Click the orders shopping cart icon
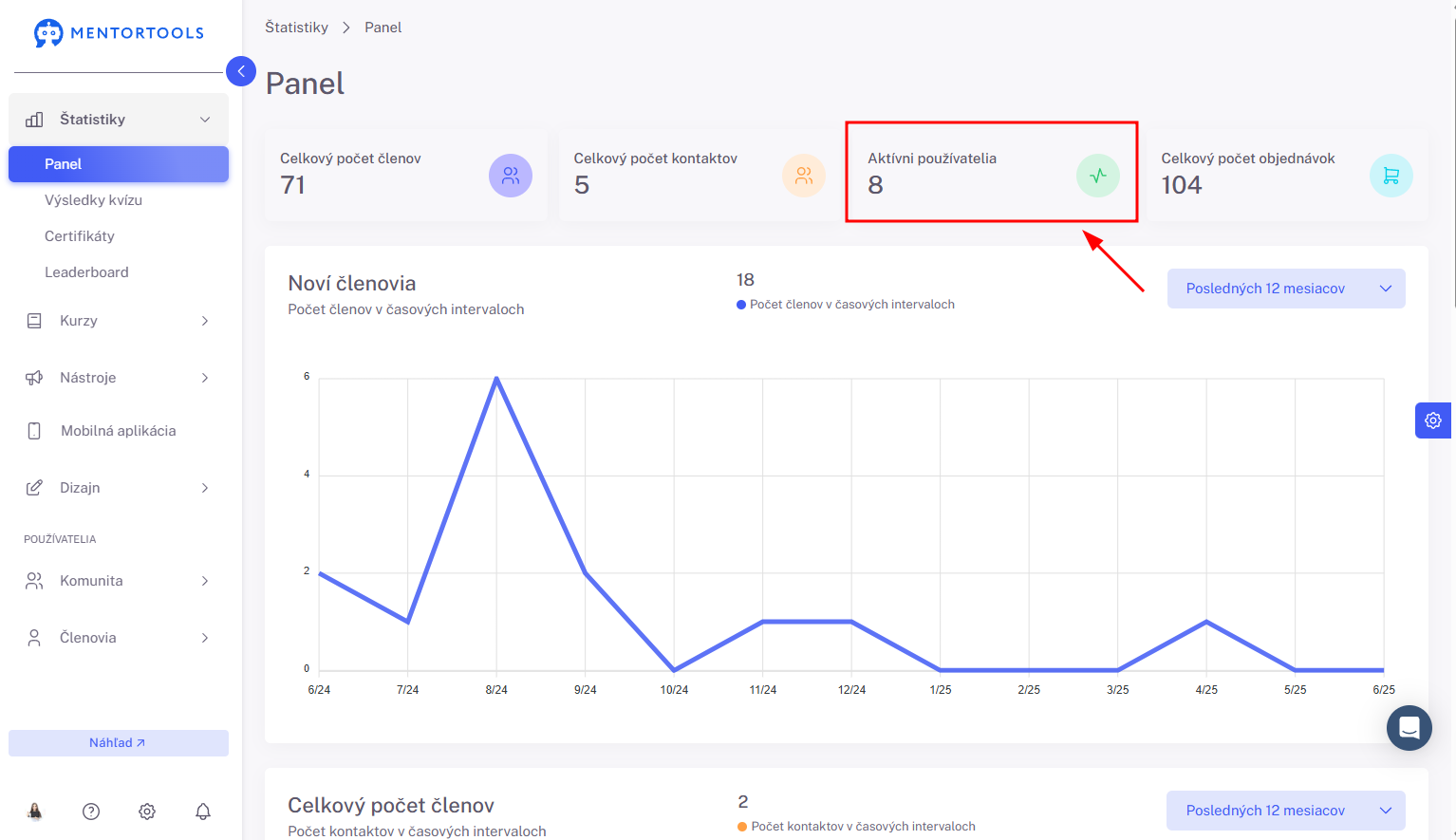The width and height of the screenshot is (1456, 840). point(1391,176)
